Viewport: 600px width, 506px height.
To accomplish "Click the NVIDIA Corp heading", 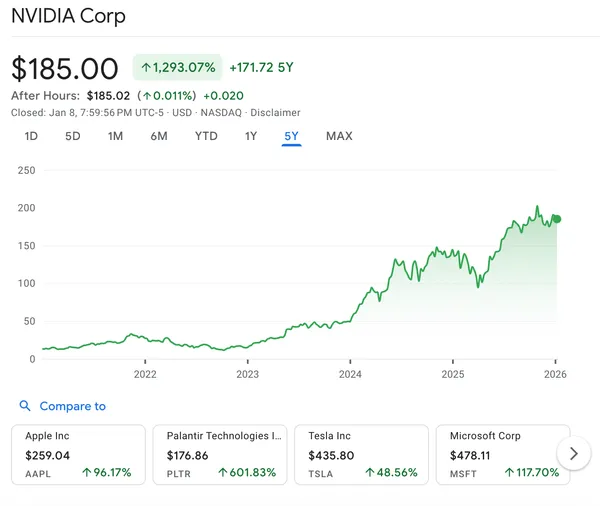I will pos(68,17).
